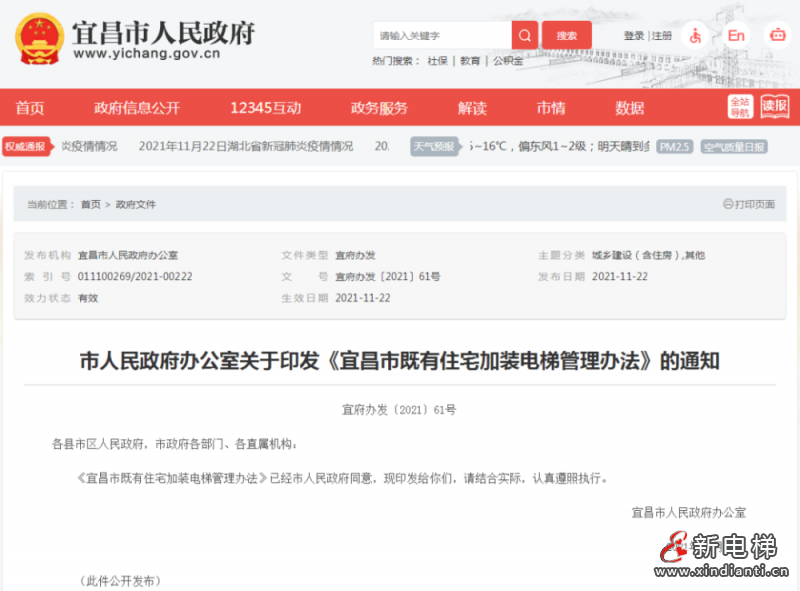Open the 政府信息公开 menu item

[x=137, y=108]
